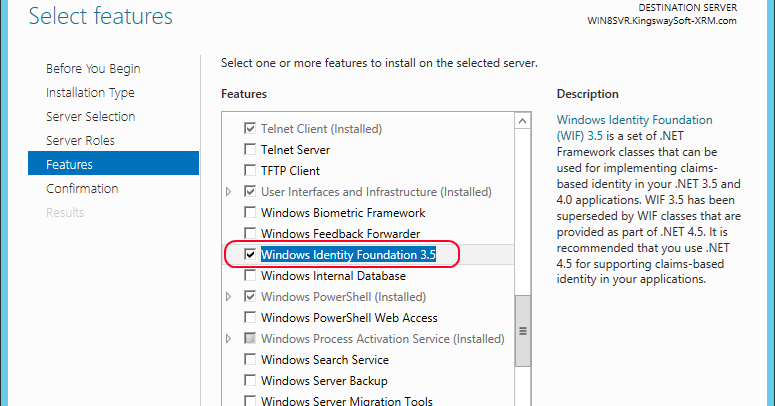Switch to the Server Selection step
This screenshot has height=406, width=775.
click(90, 117)
